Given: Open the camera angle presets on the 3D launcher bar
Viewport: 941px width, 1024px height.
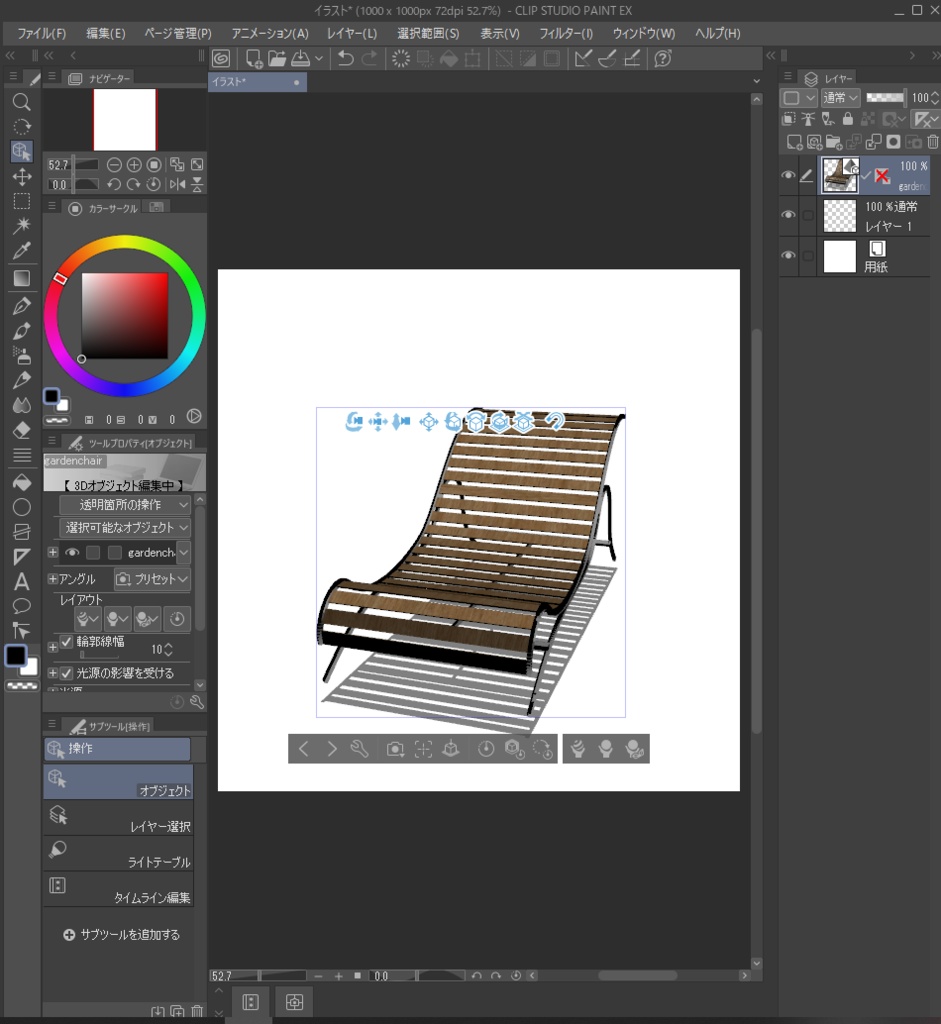Looking at the screenshot, I should (393, 748).
